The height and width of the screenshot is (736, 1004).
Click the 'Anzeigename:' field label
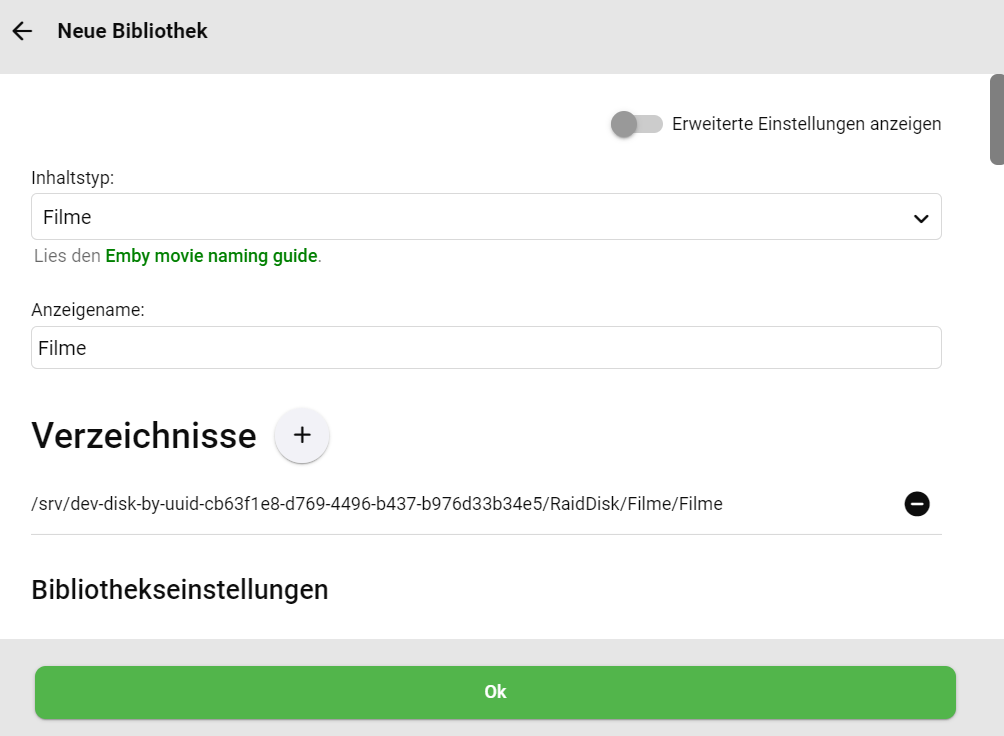tap(88, 310)
